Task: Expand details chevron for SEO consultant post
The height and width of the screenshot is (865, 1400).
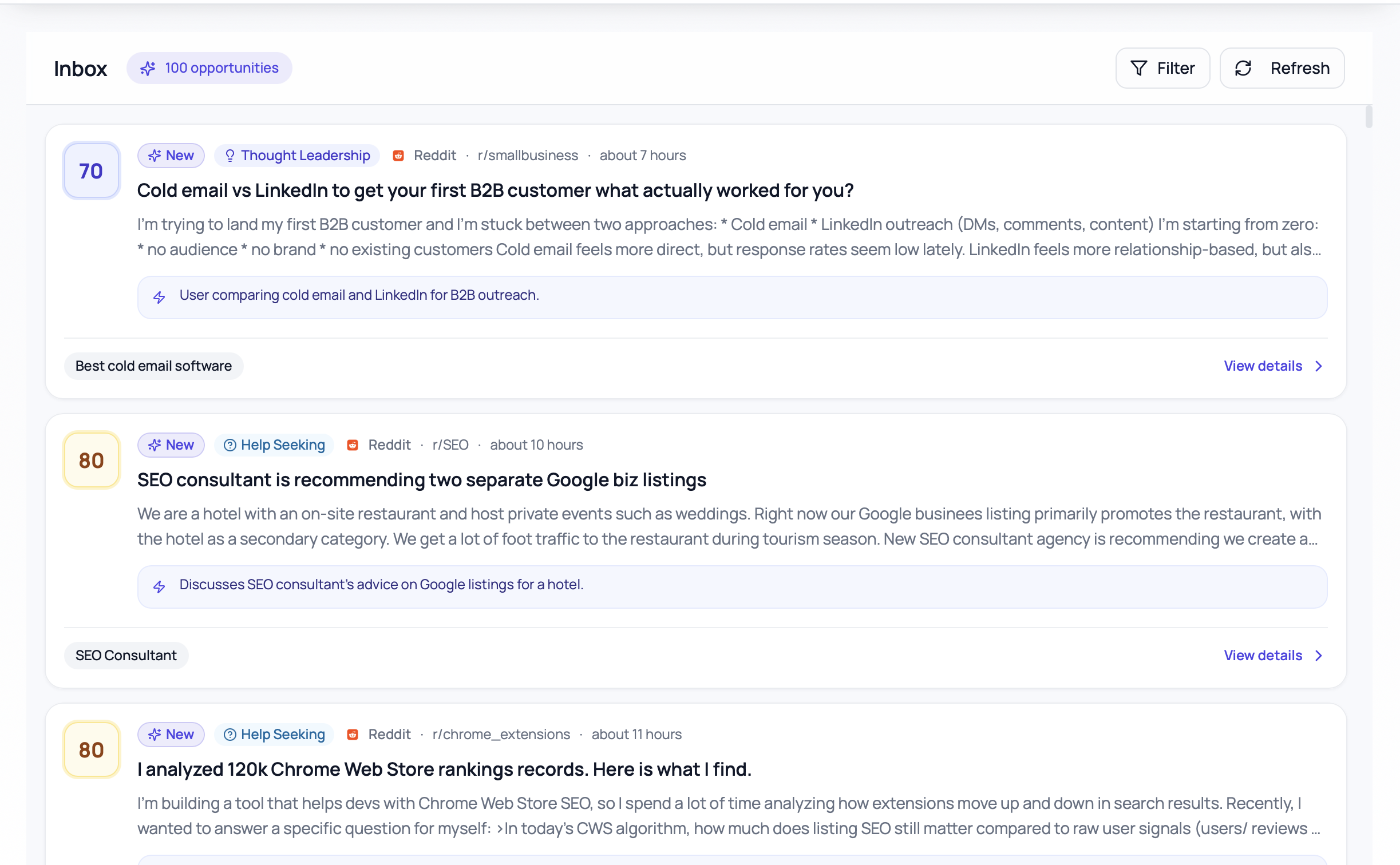Action: 1319,656
